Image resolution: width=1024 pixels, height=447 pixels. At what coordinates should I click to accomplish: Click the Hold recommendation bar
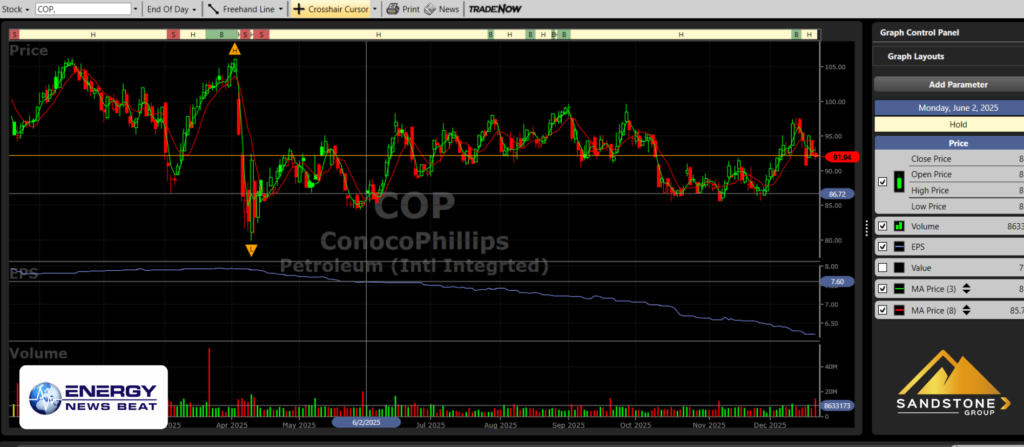[x=950, y=124]
